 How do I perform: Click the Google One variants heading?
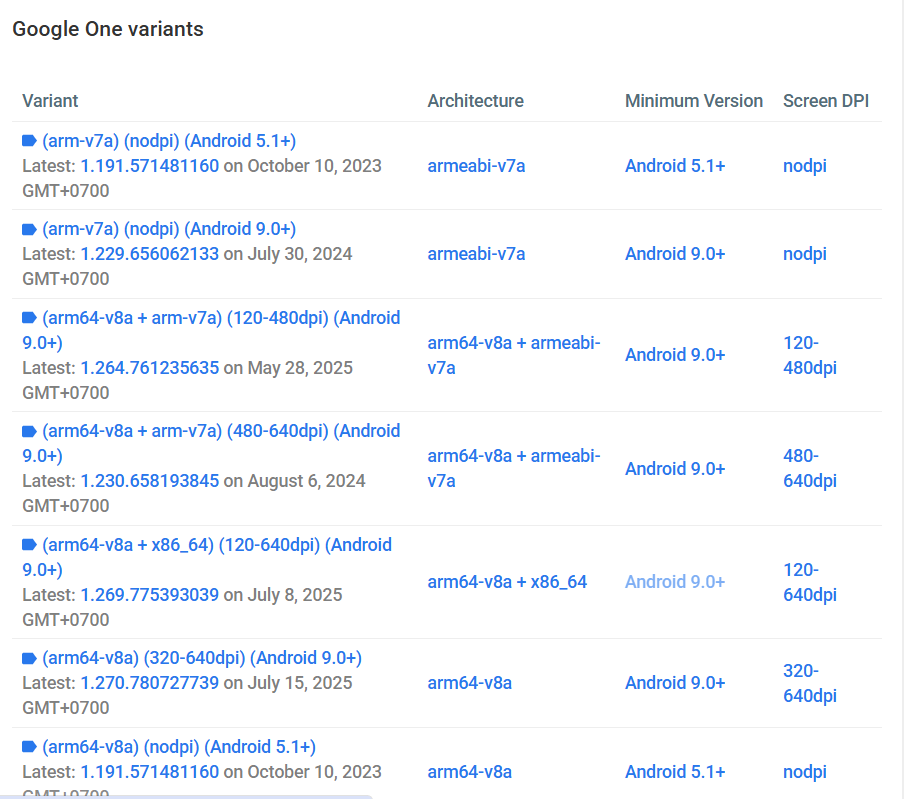click(x=108, y=29)
